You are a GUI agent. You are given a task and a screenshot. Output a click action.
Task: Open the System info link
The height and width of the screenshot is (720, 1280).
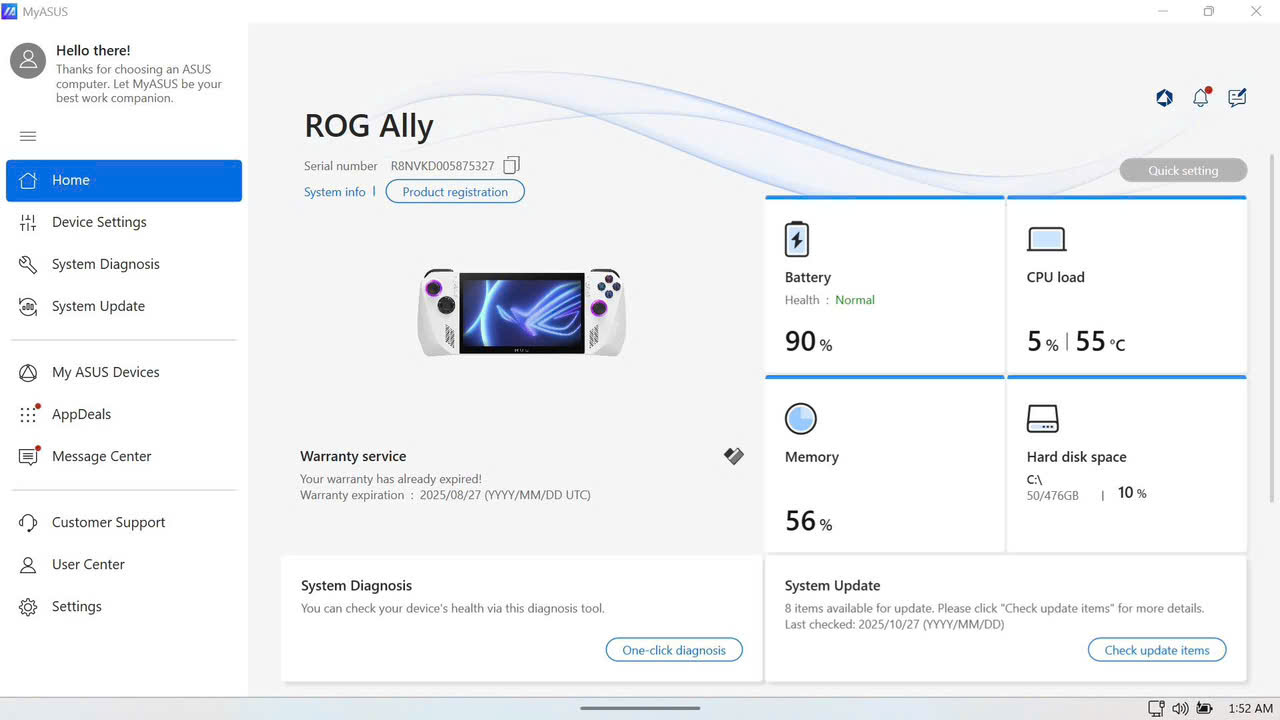click(335, 192)
